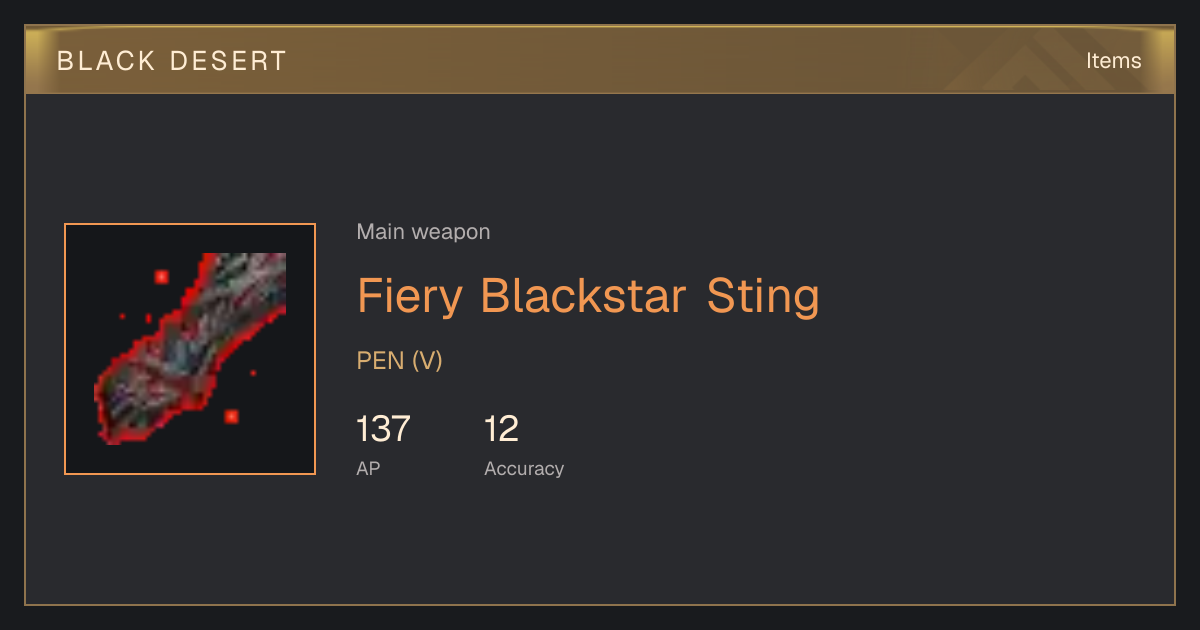Viewport: 1200px width, 630px height.
Task: Click the word Fiery in item name
Action: (x=410, y=298)
